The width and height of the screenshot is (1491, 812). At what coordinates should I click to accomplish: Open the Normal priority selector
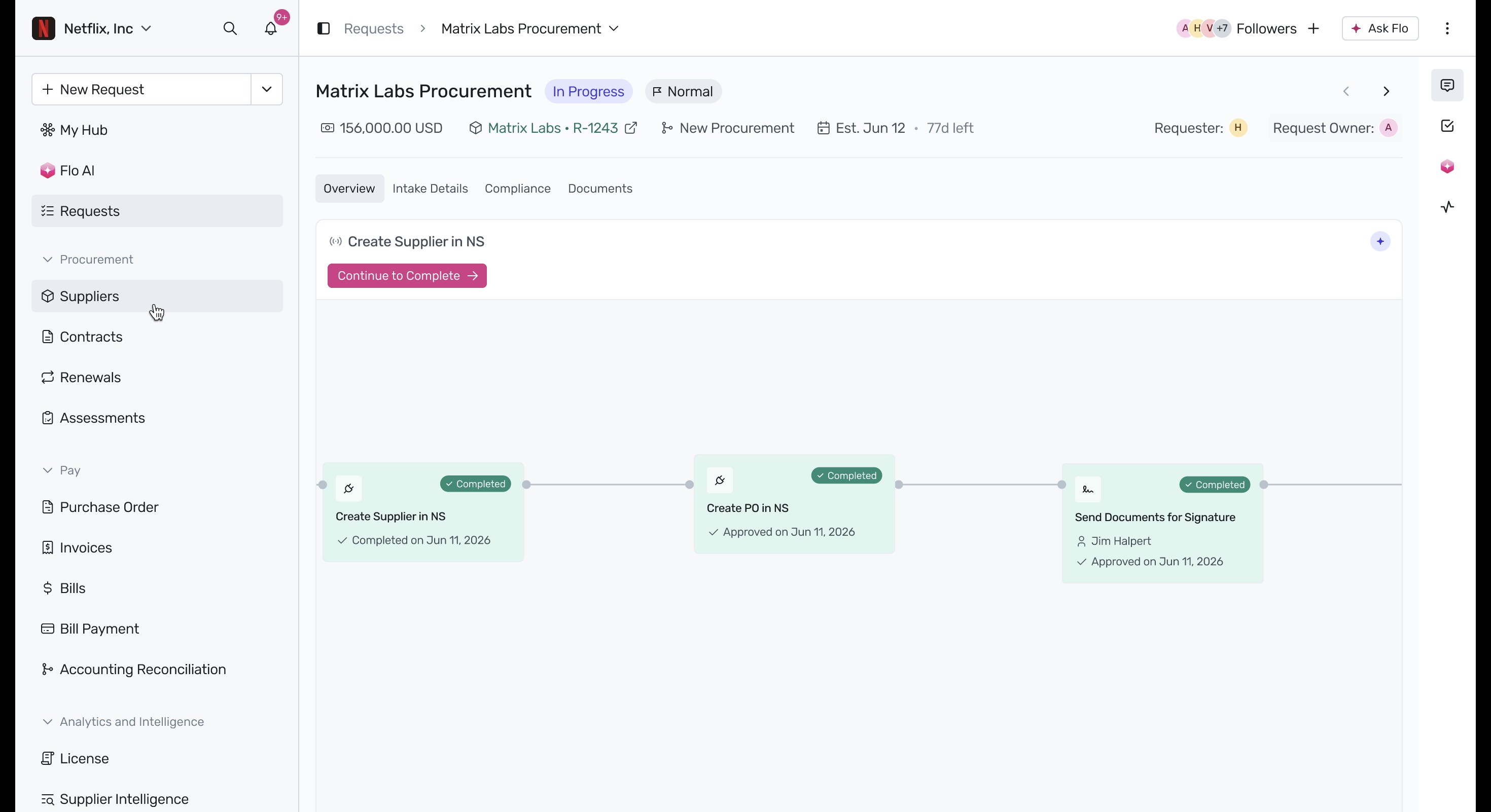(683, 91)
